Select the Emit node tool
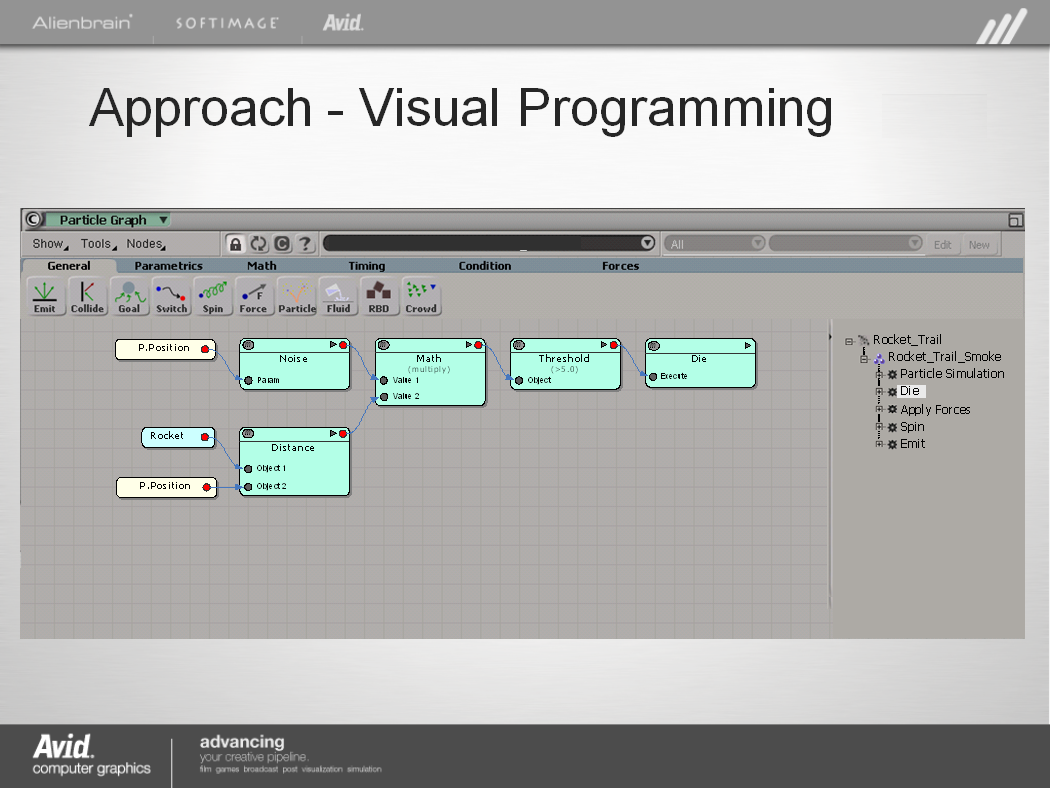 (44, 297)
